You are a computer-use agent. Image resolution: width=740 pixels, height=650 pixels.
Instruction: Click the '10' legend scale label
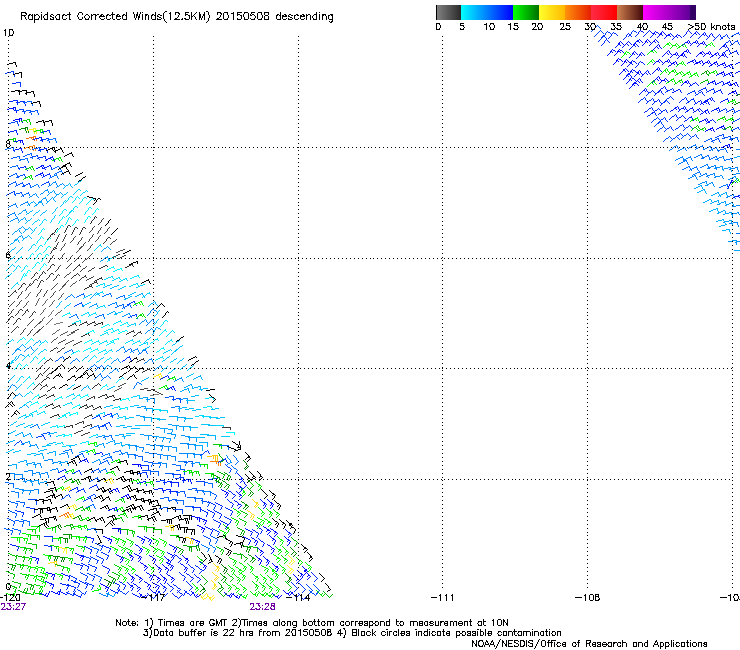coord(489,27)
